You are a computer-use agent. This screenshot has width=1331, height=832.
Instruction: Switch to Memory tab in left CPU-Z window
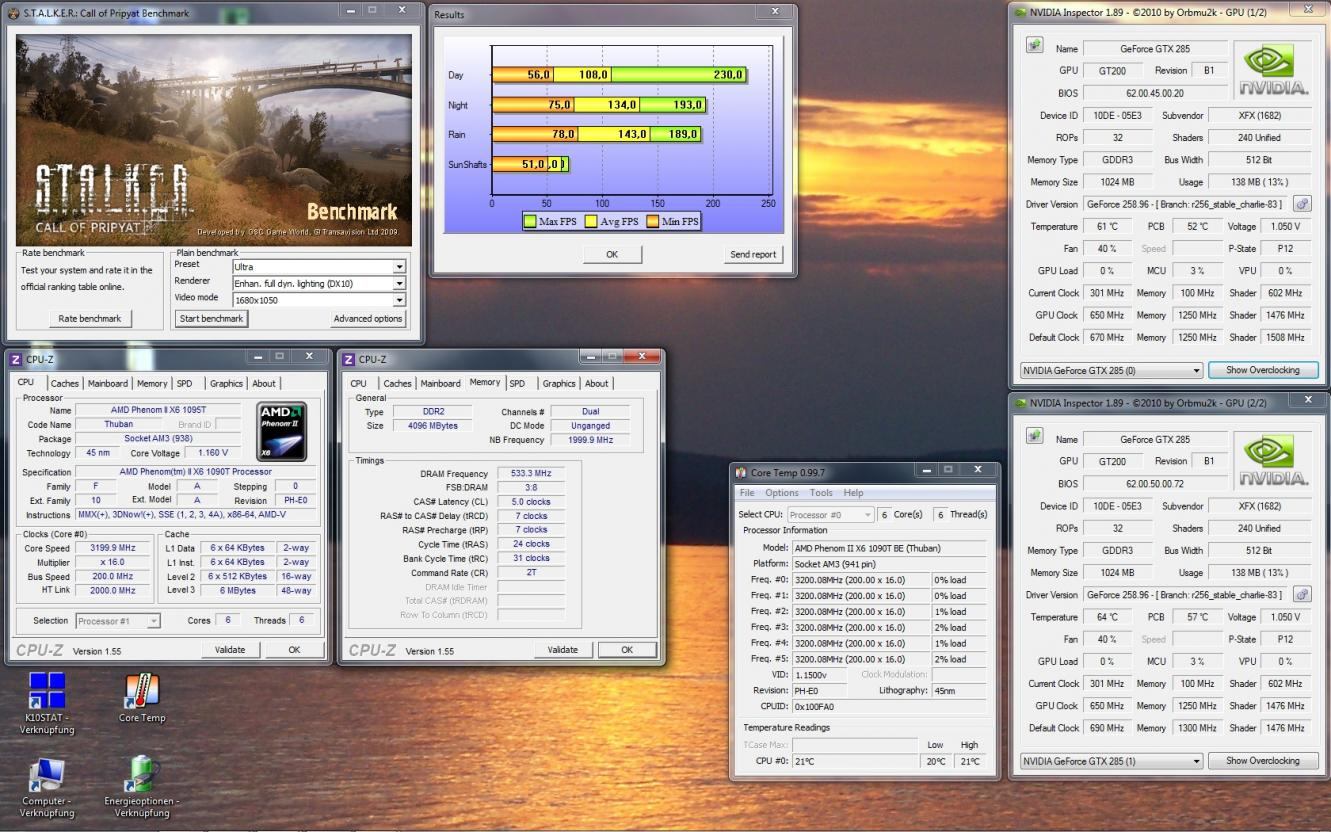pyautogui.click(x=152, y=383)
